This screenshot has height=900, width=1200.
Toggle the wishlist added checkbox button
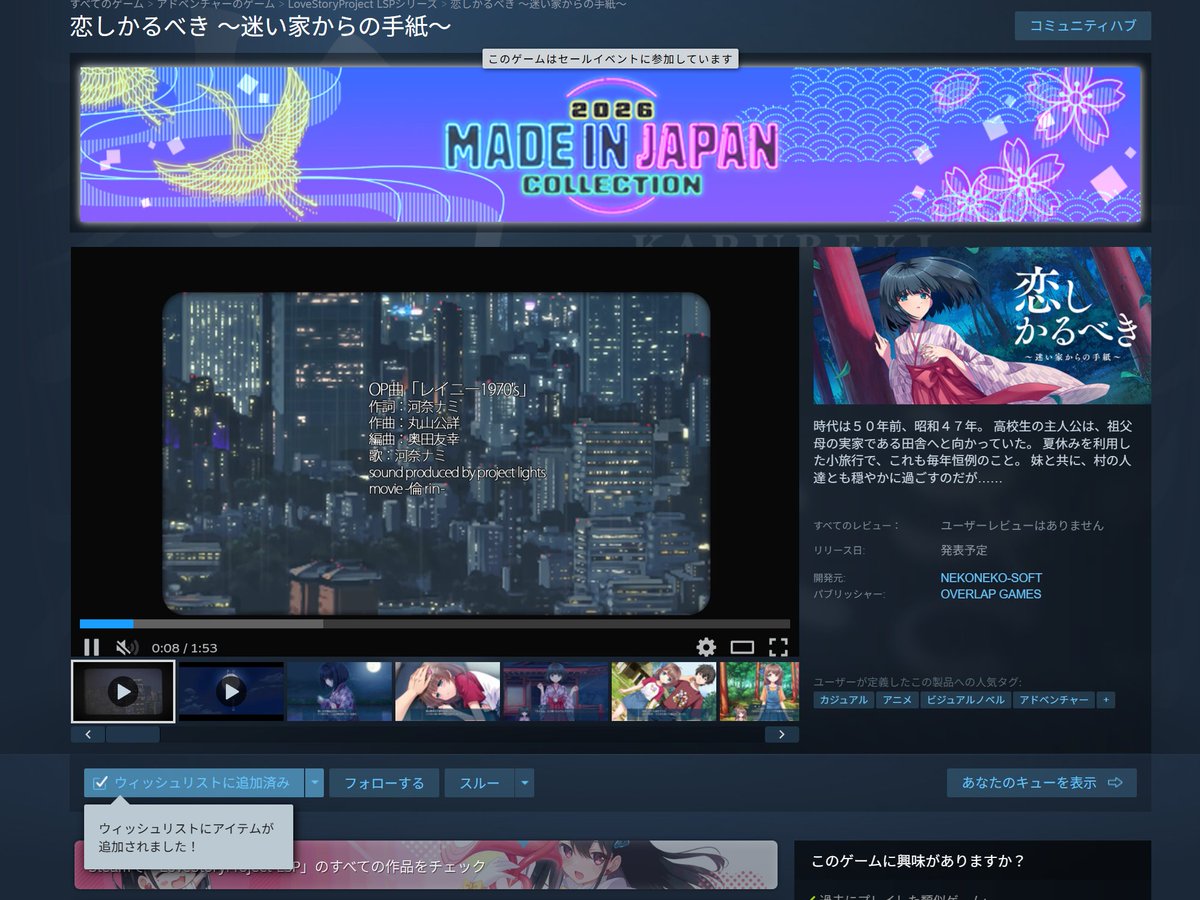click(x=194, y=783)
